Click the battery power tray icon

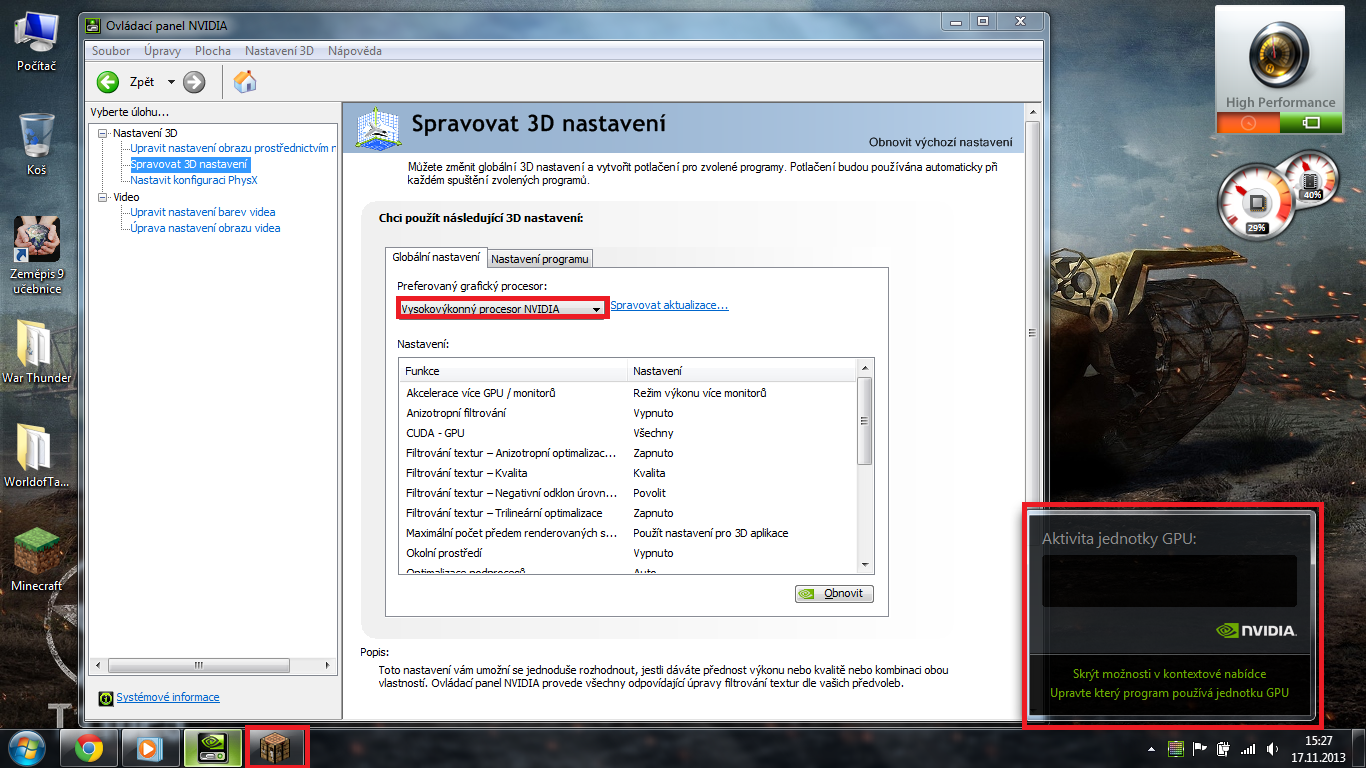point(1223,748)
